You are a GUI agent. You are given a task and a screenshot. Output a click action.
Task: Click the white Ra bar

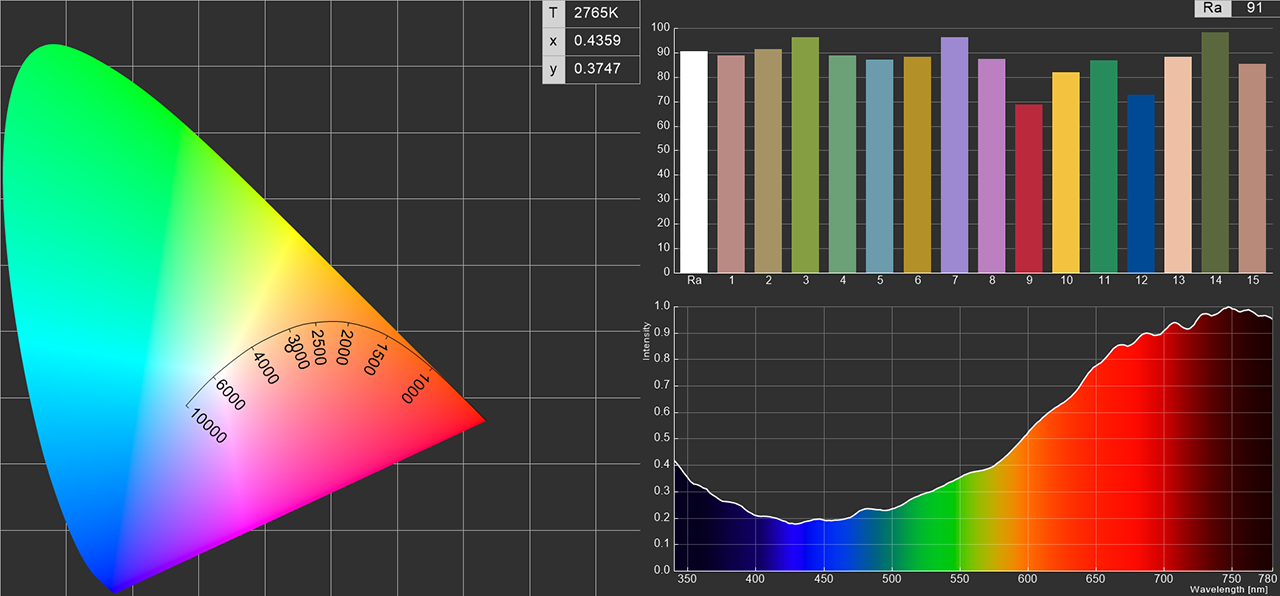(x=694, y=161)
